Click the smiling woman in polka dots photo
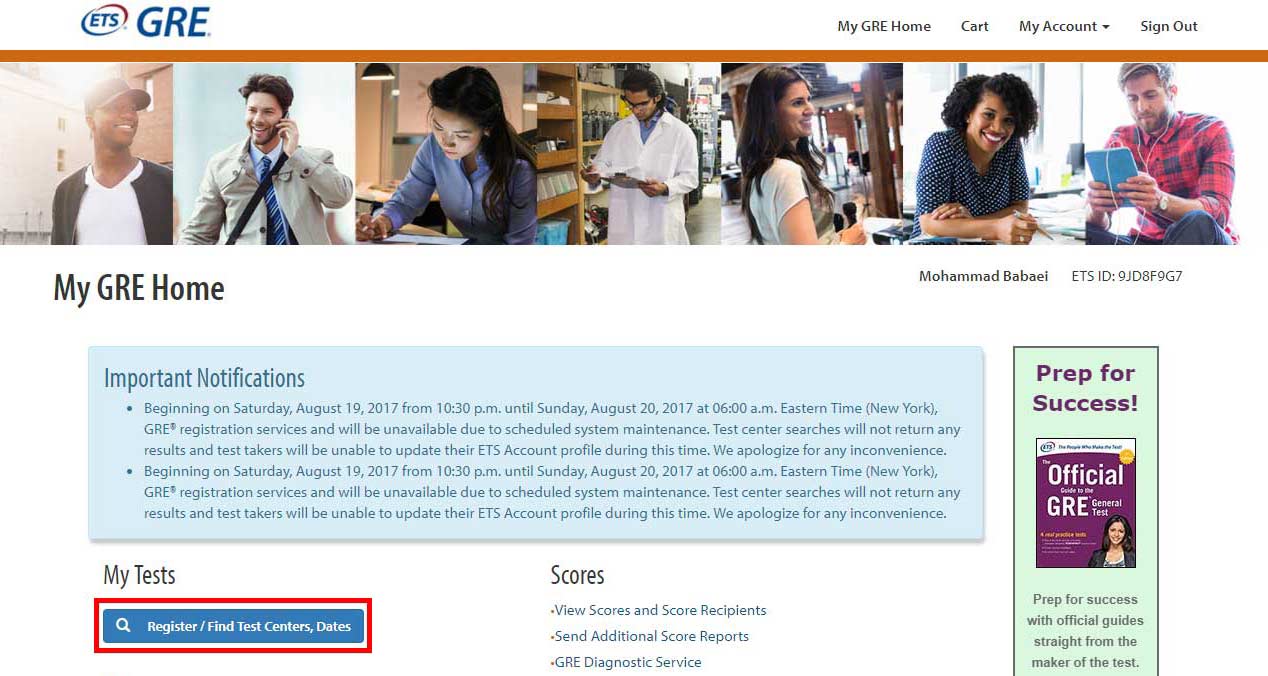Image resolution: width=1268 pixels, height=676 pixels. click(x=993, y=154)
